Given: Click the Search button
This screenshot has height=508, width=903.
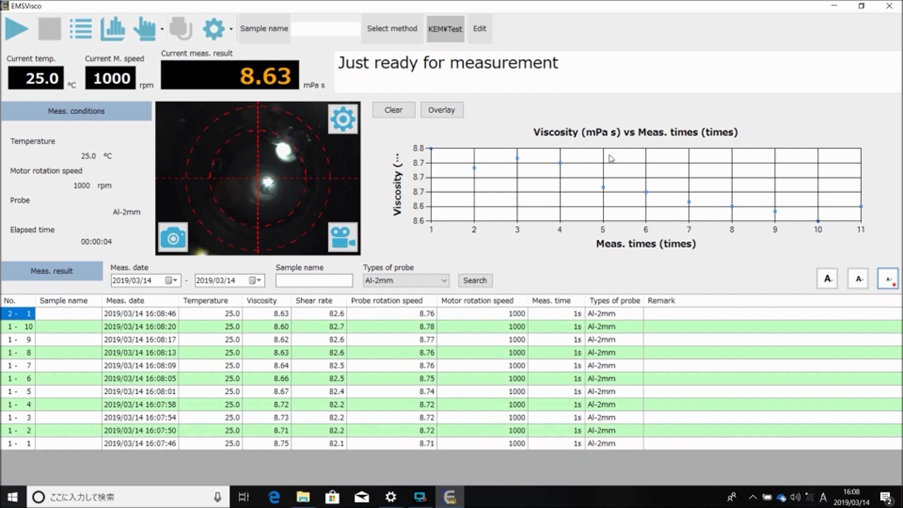Looking at the screenshot, I should (475, 281).
